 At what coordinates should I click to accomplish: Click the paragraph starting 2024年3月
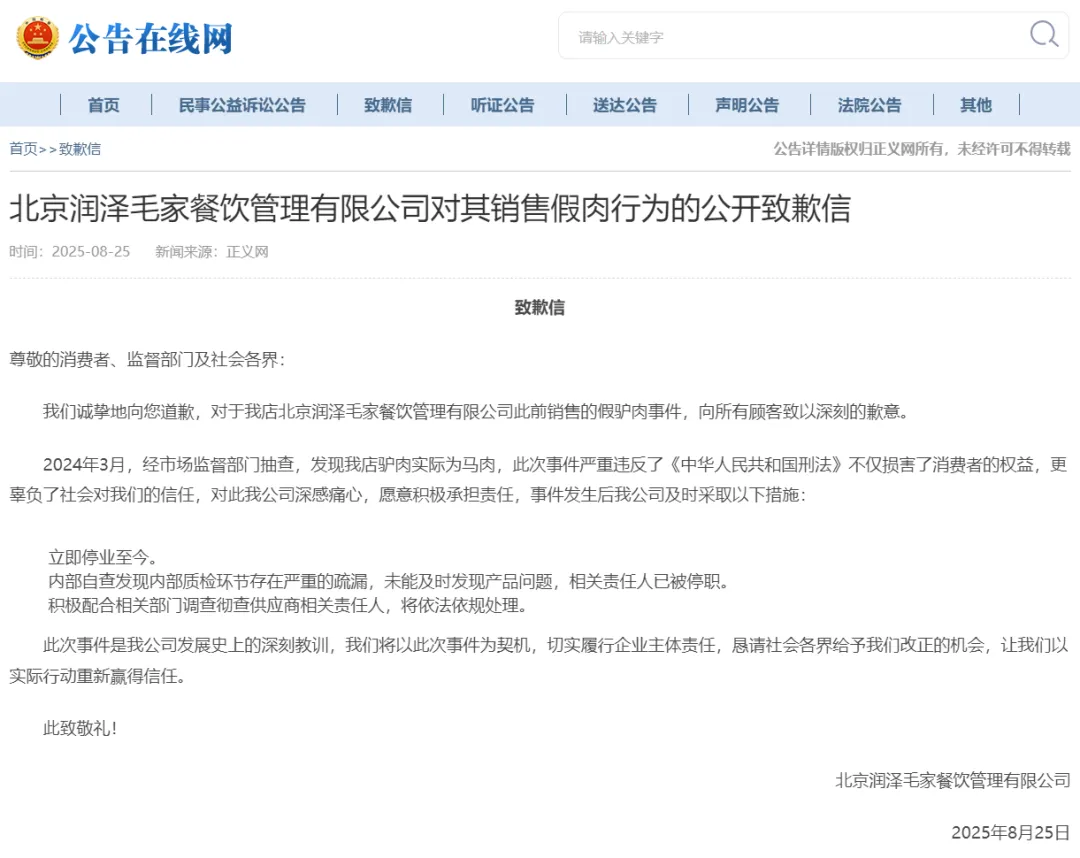point(539,480)
